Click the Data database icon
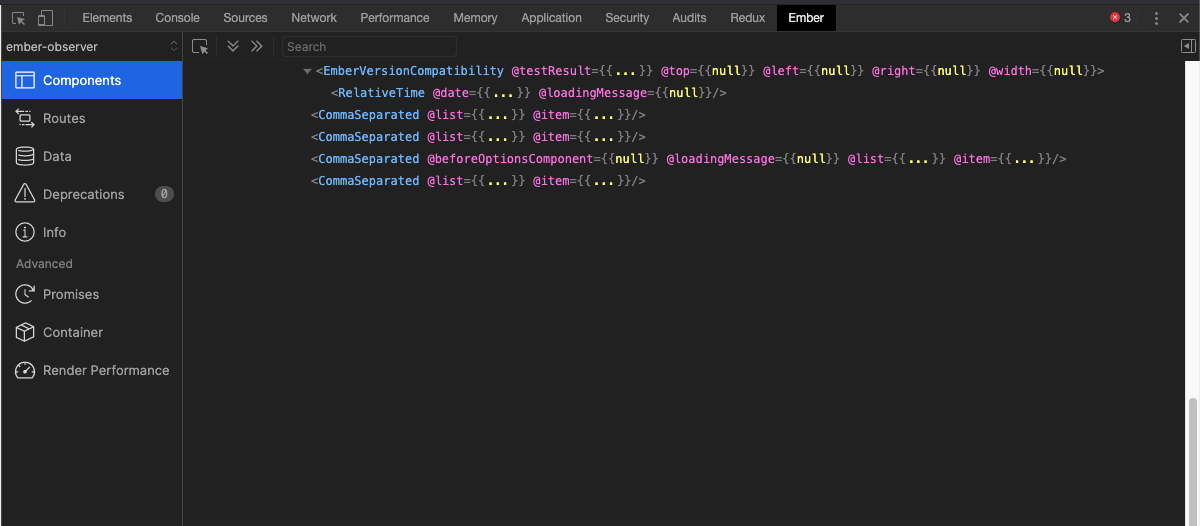Screen dimensions: 1200x526 25,156
